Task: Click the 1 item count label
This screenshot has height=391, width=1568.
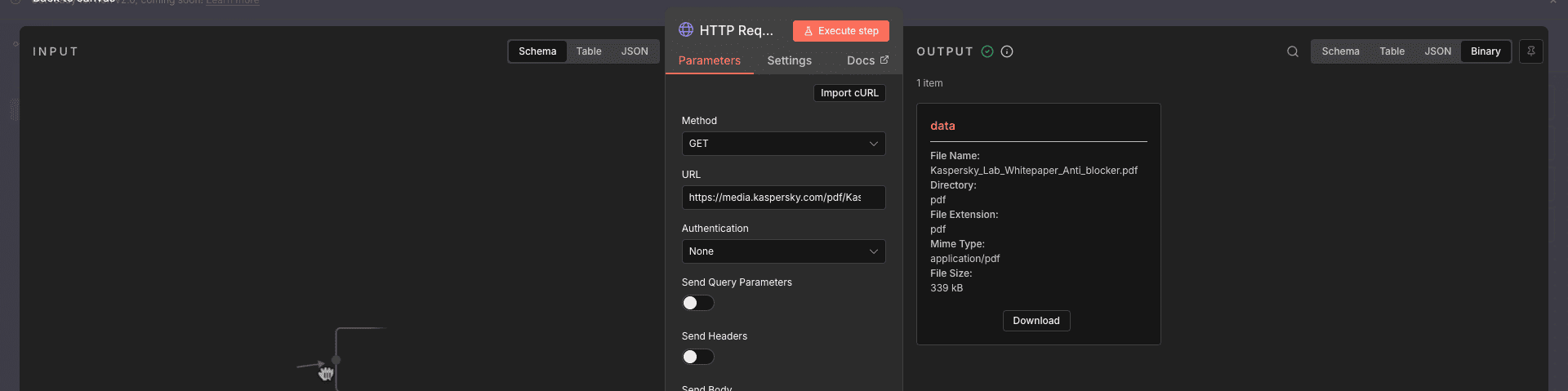Action: (x=929, y=83)
